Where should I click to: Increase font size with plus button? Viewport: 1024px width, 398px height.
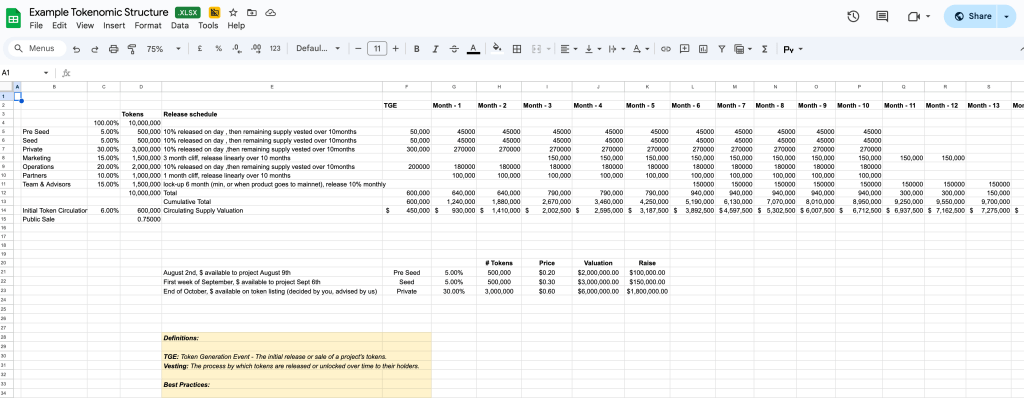[x=396, y=48]
